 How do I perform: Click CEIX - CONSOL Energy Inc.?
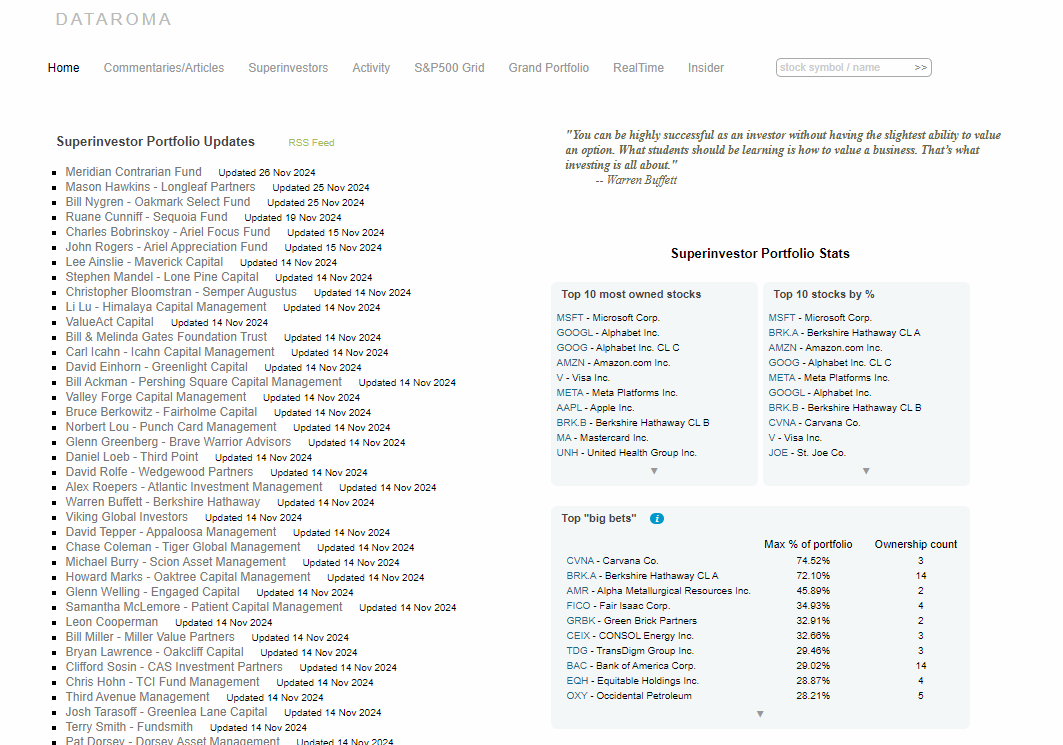tap(630, 636)
